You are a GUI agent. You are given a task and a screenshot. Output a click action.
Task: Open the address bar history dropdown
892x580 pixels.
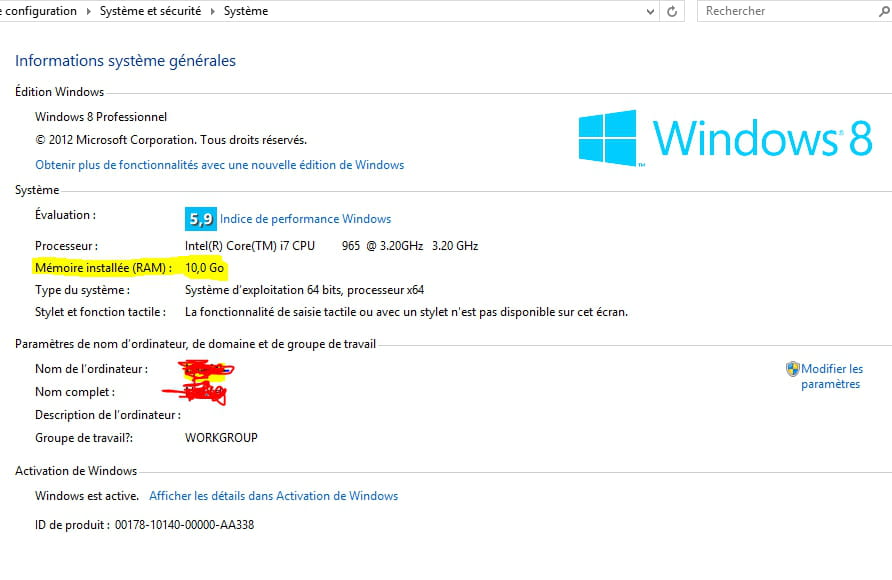click(x=650, y=11)
